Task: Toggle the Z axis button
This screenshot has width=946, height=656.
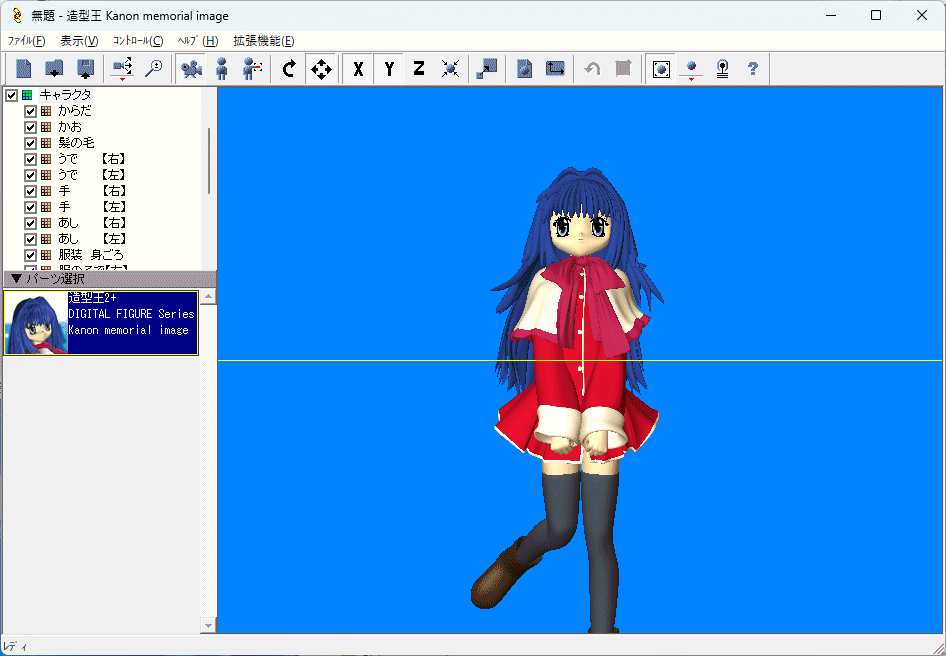Action: pos(419,69)
